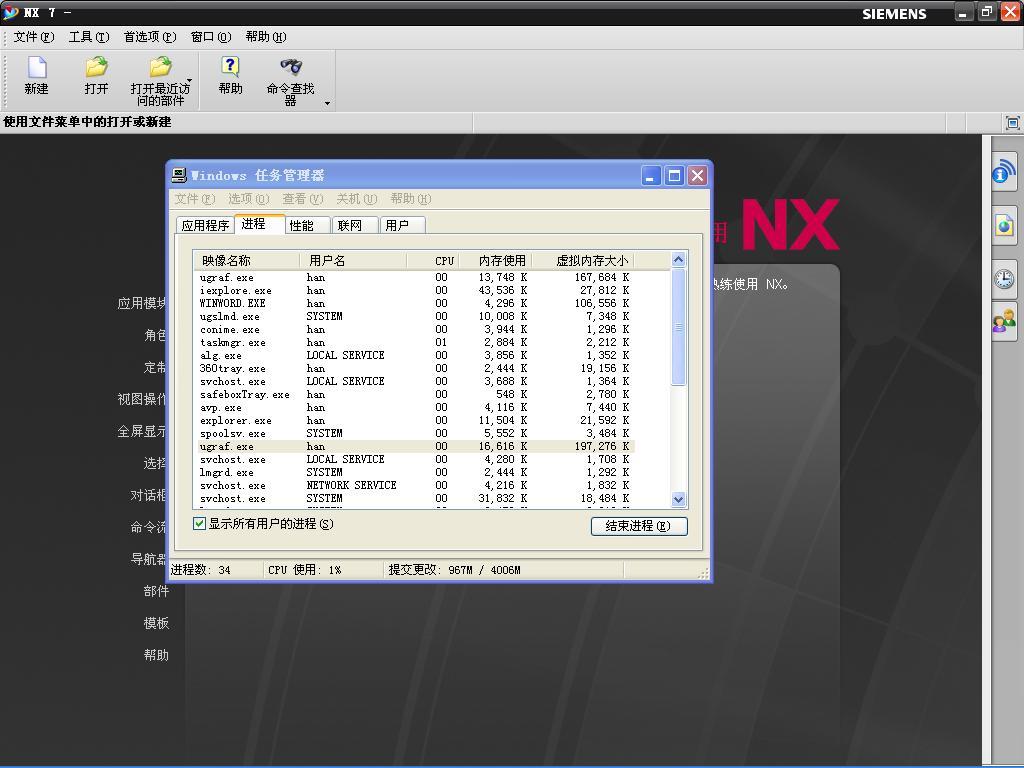Click the Help (帮助) question mark icon
The width and height of the screenshot is (1024, 768).
230,67
